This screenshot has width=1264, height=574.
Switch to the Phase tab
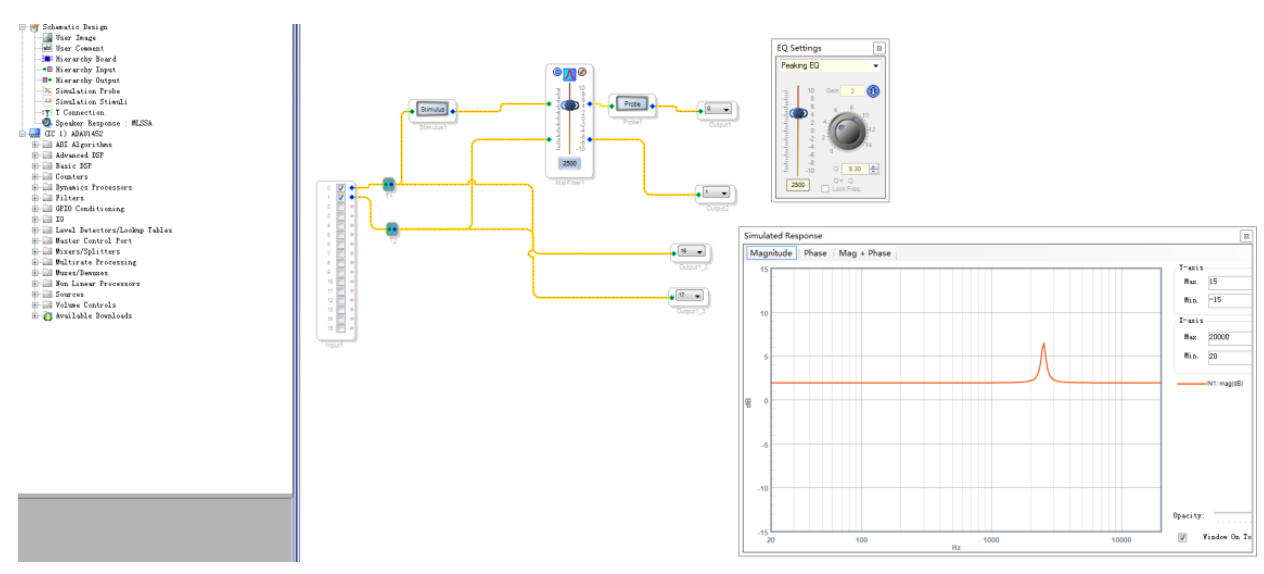point(815,253)
